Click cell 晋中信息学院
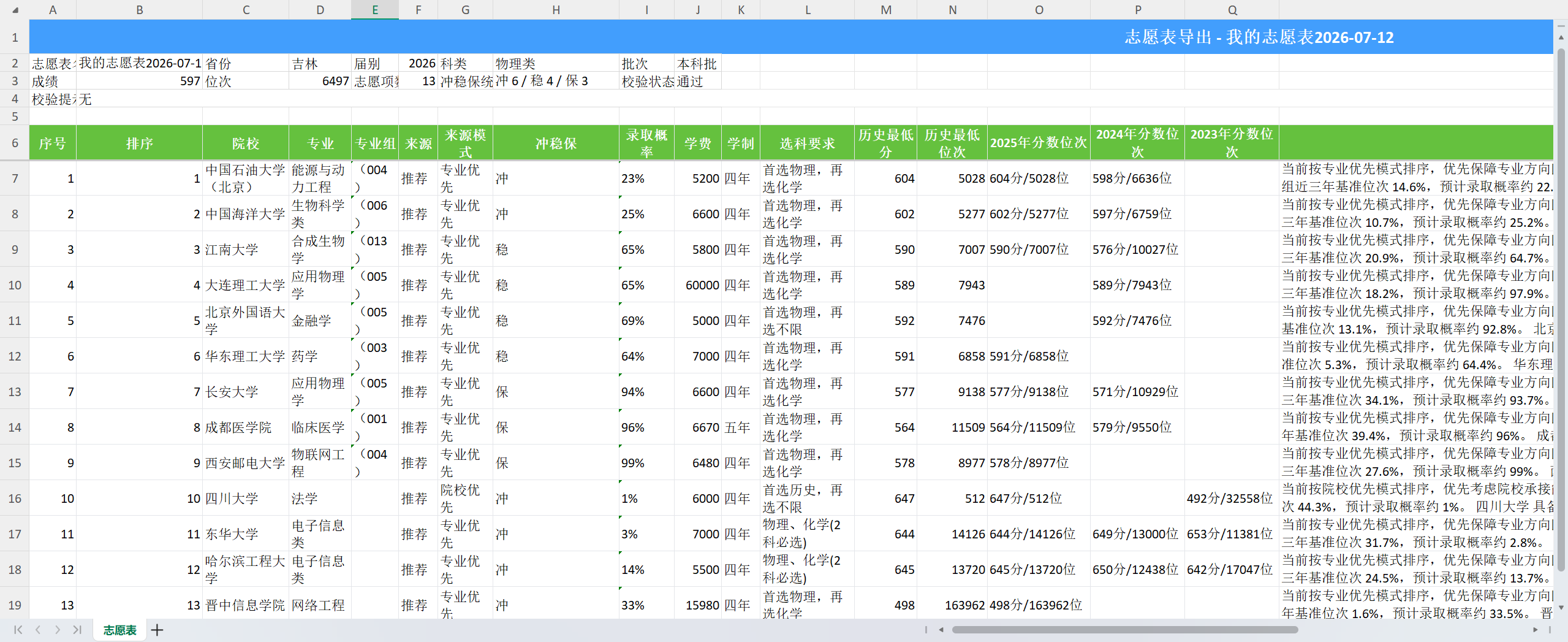This screenshot has width=1568, height=642. (246, 604)
